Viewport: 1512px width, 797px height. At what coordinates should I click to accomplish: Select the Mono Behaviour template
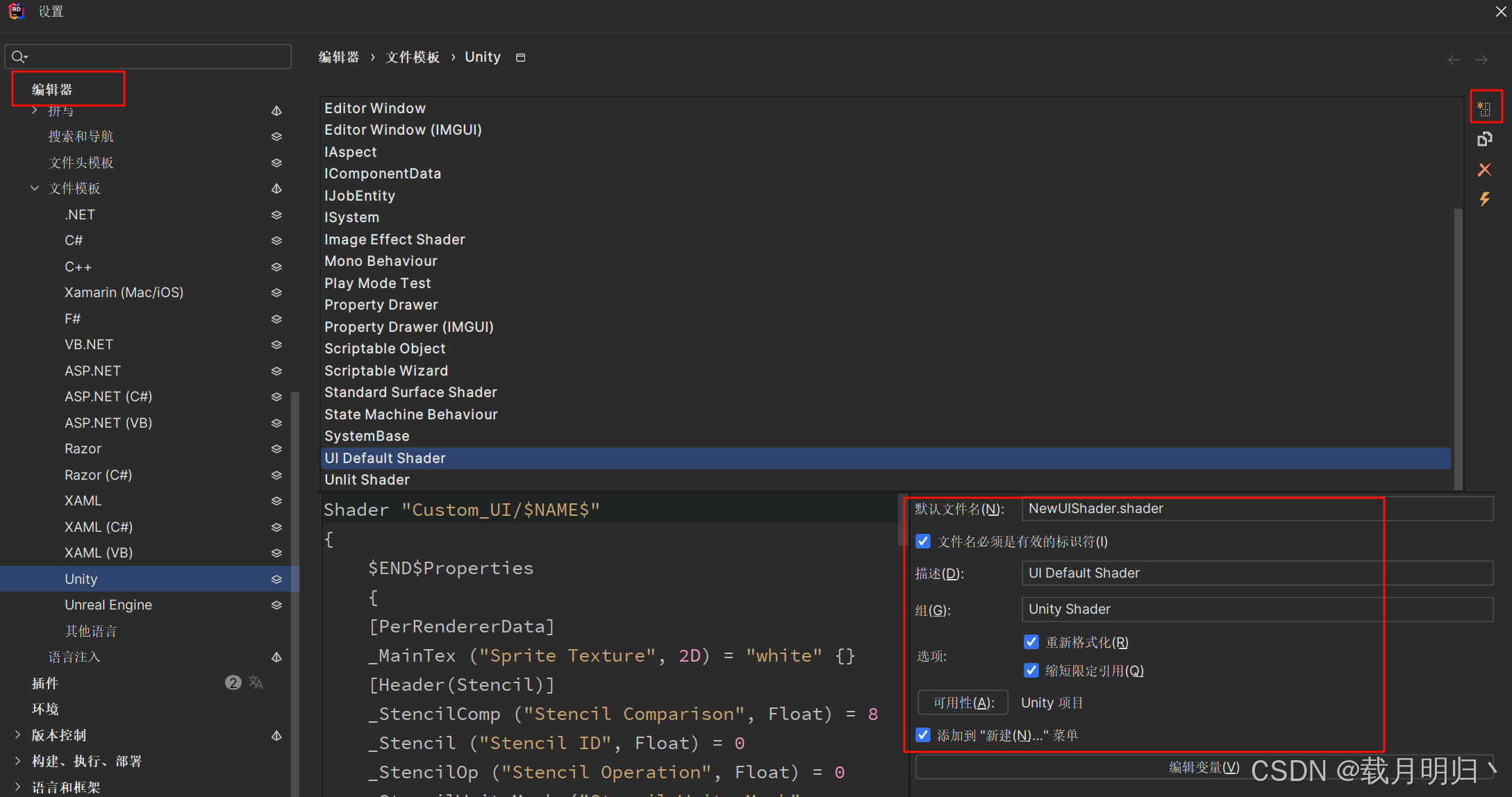381,261
